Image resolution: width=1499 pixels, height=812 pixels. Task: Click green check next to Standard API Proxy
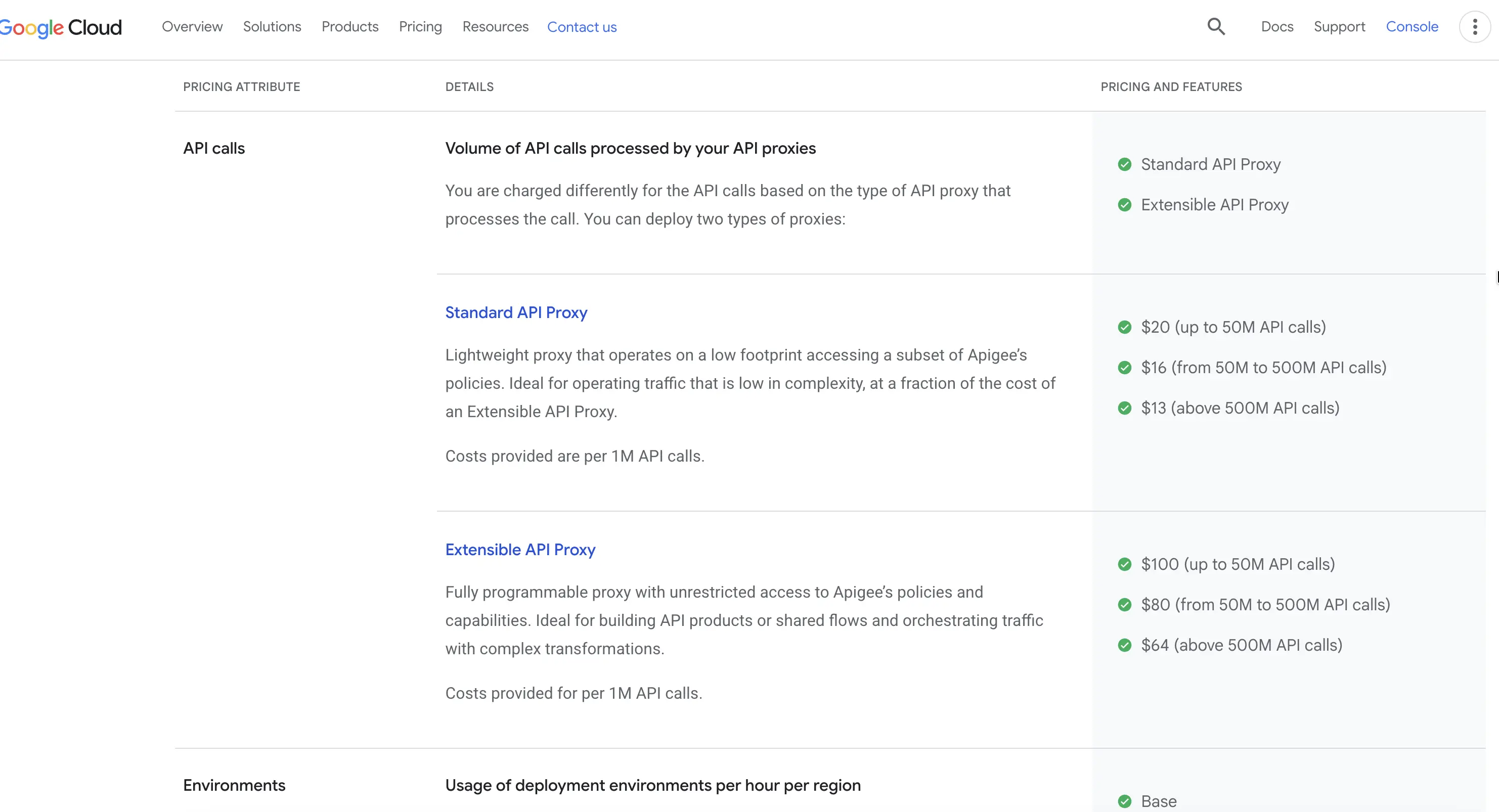1125,165
